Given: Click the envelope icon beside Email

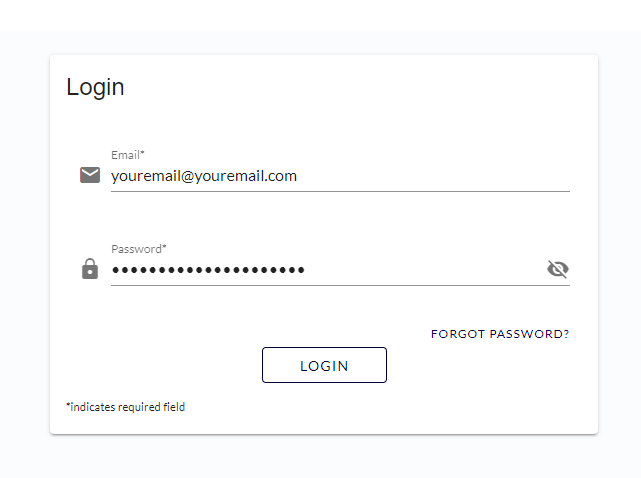Looking at the screenshot, I should pos(90,175).
